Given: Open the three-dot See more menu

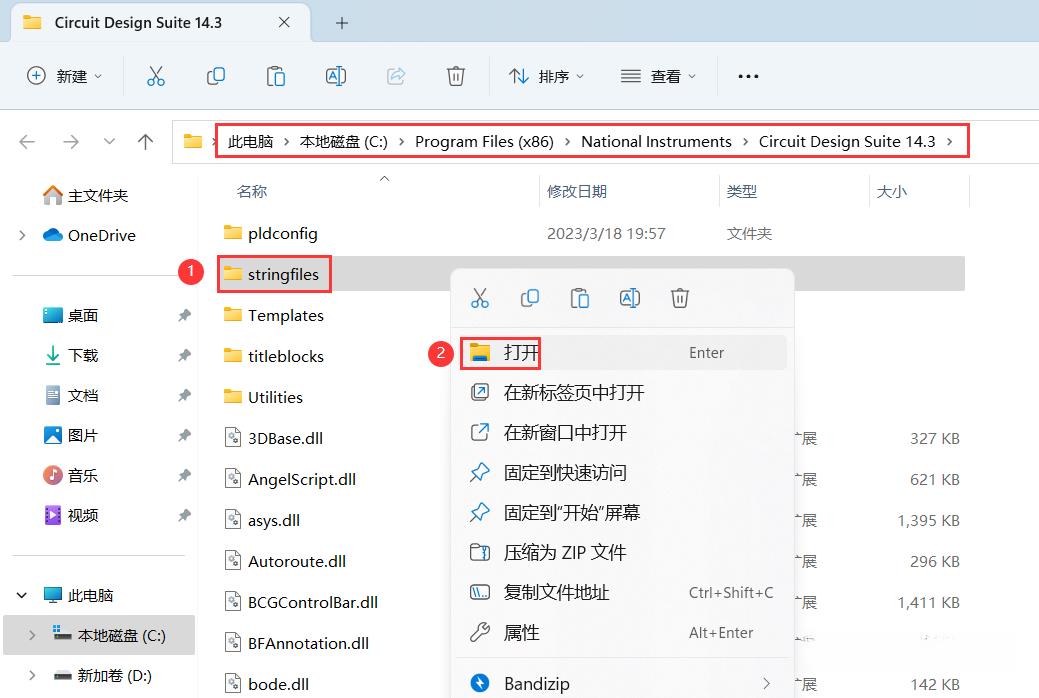Looking at the screenshot, I should point(748,76).
